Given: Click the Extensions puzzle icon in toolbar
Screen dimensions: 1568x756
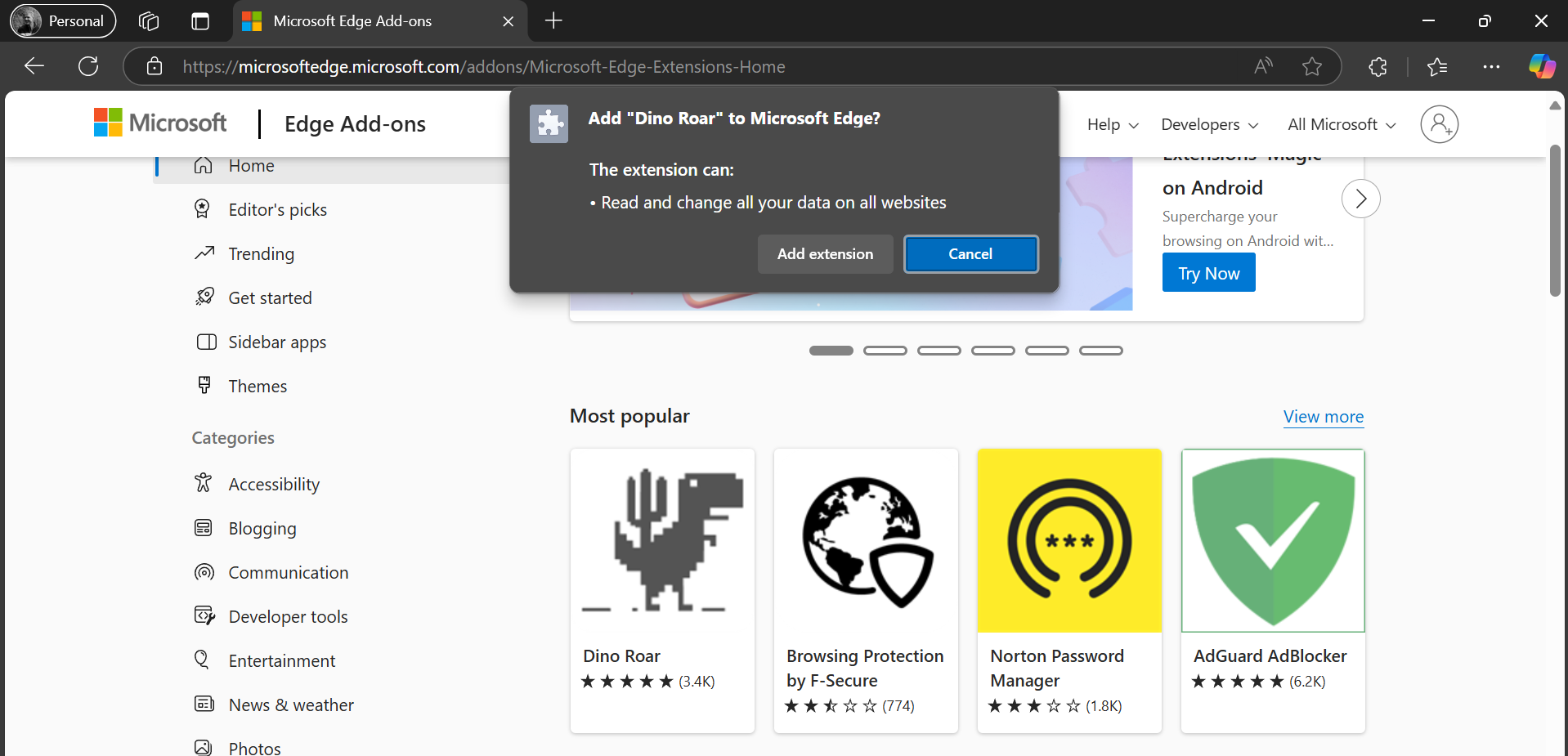Looking at the screenshot, I should [1378, 67].
